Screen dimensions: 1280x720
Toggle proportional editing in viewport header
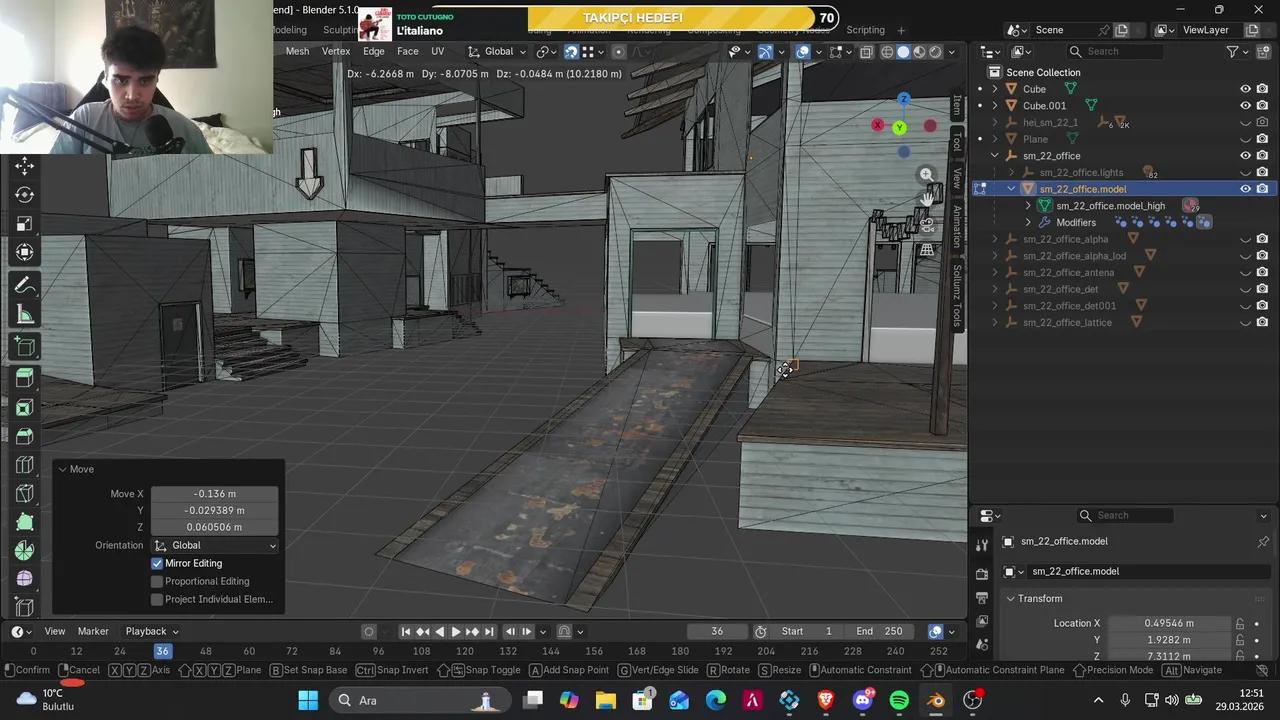point(618,52)
